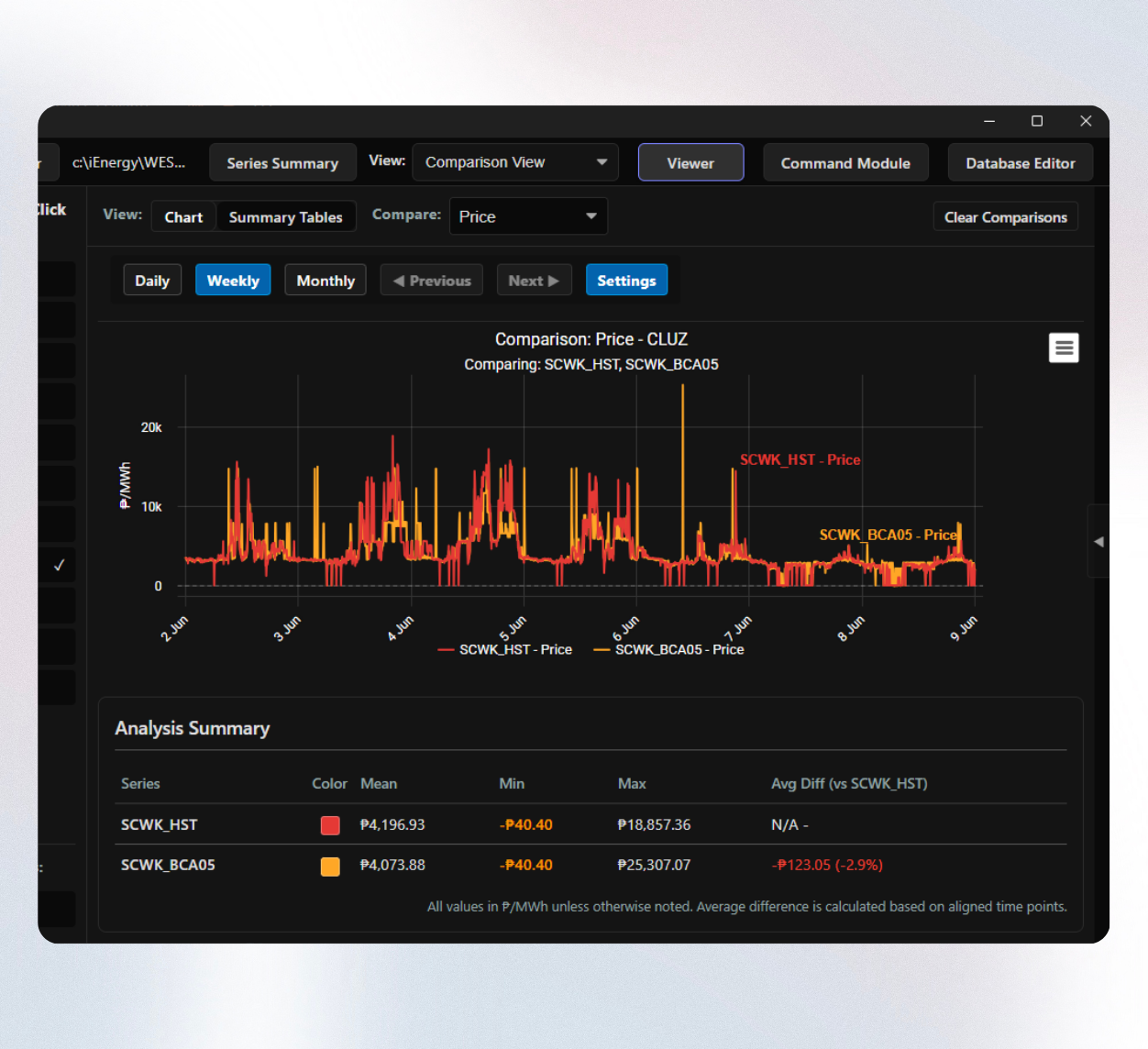Click the orange SCWK_BCA05 color swatch
1148x1049 pixels.
[x=330, y=867]
